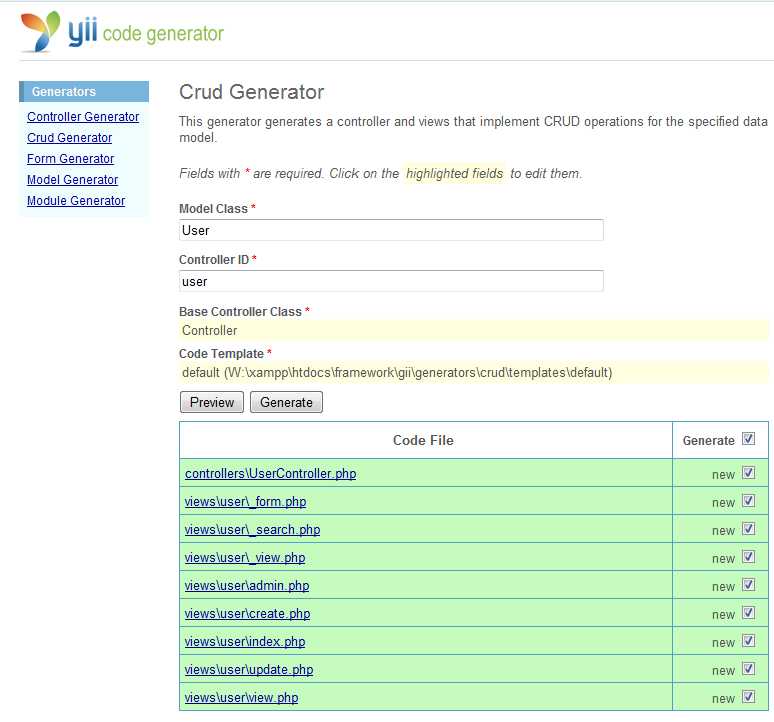Image resolution: width=774 pixels, height=722 pixels.
Task: Uncheck the views\user\_form.php checkbox
Action: [748, 501]
